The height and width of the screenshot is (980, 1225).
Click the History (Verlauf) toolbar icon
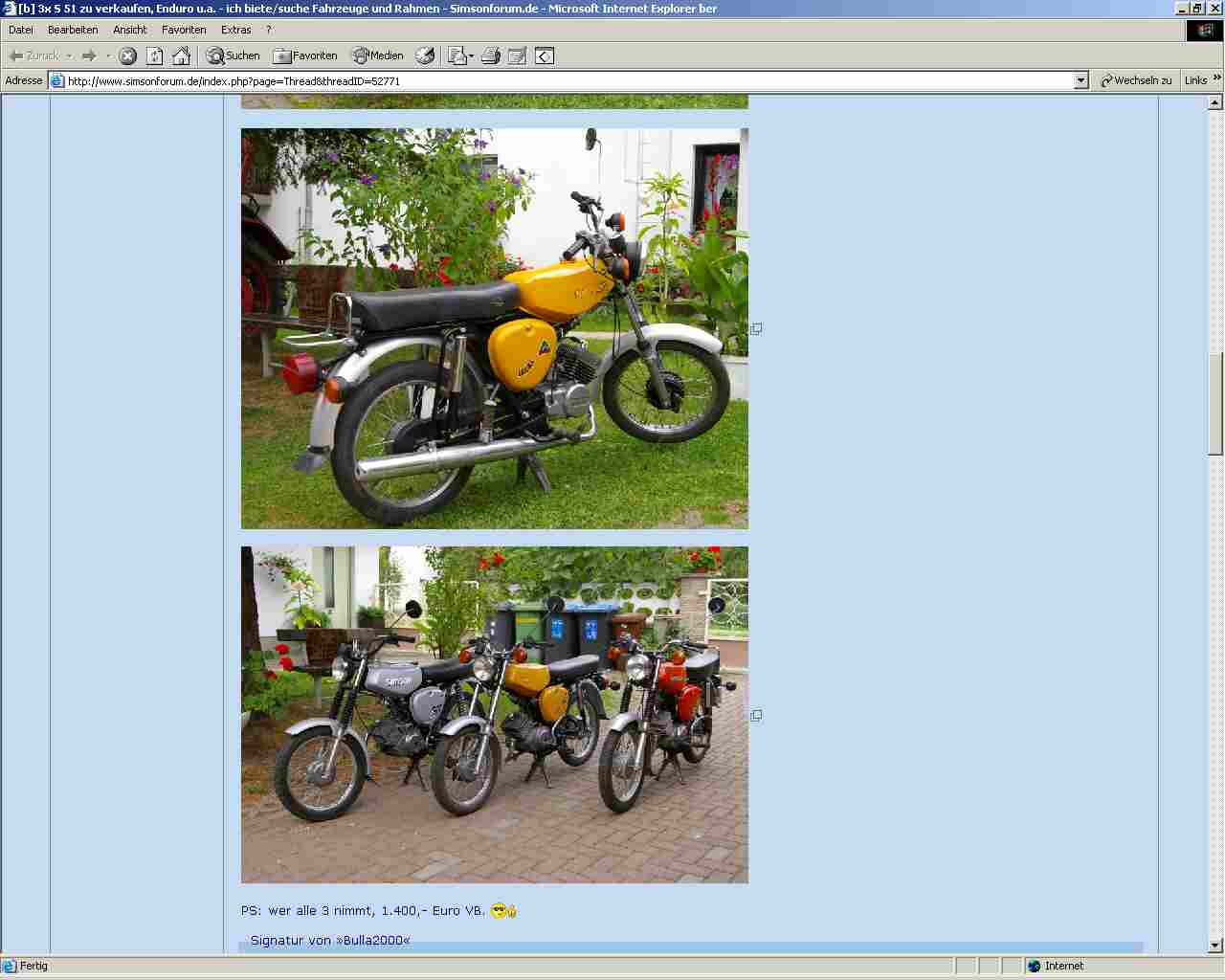(426, 56)
